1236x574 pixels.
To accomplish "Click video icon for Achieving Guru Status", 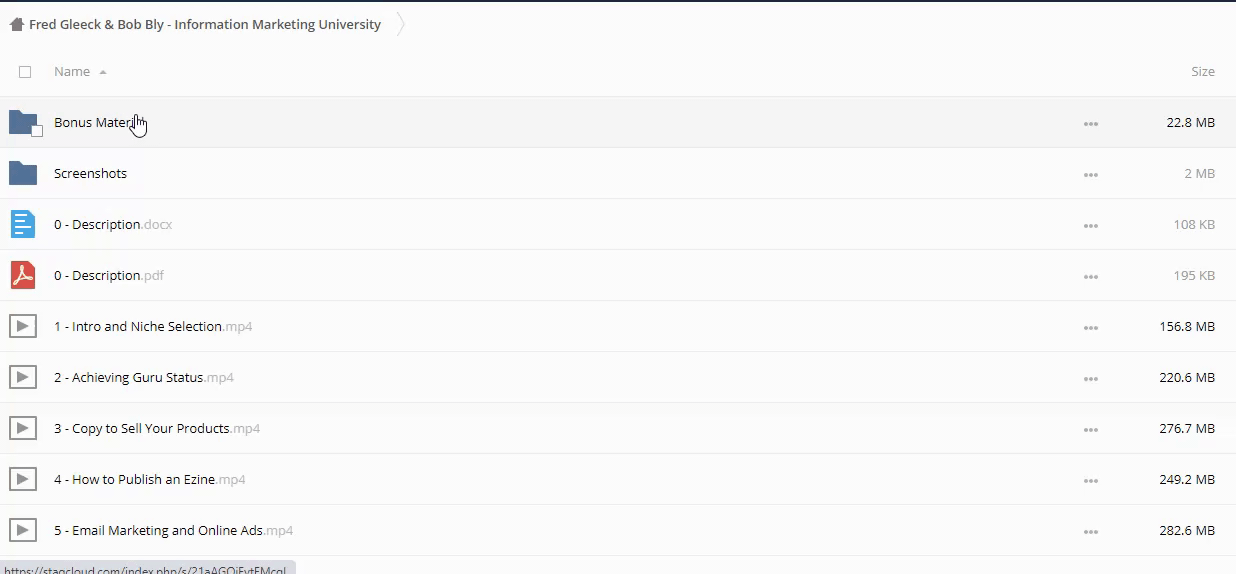I will (23, 377).
